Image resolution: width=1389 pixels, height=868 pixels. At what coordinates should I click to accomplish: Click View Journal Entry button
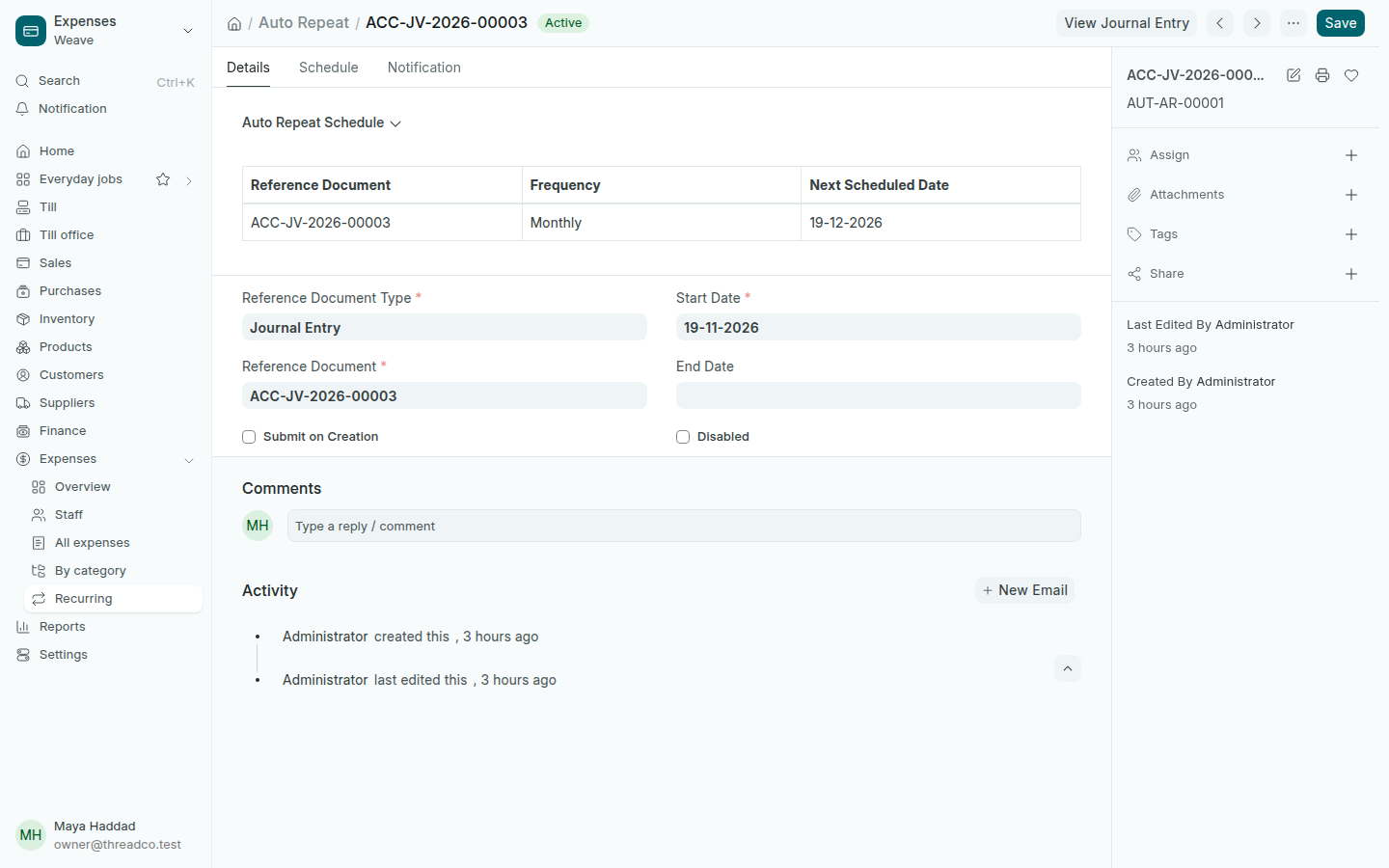pos(1127,23)
